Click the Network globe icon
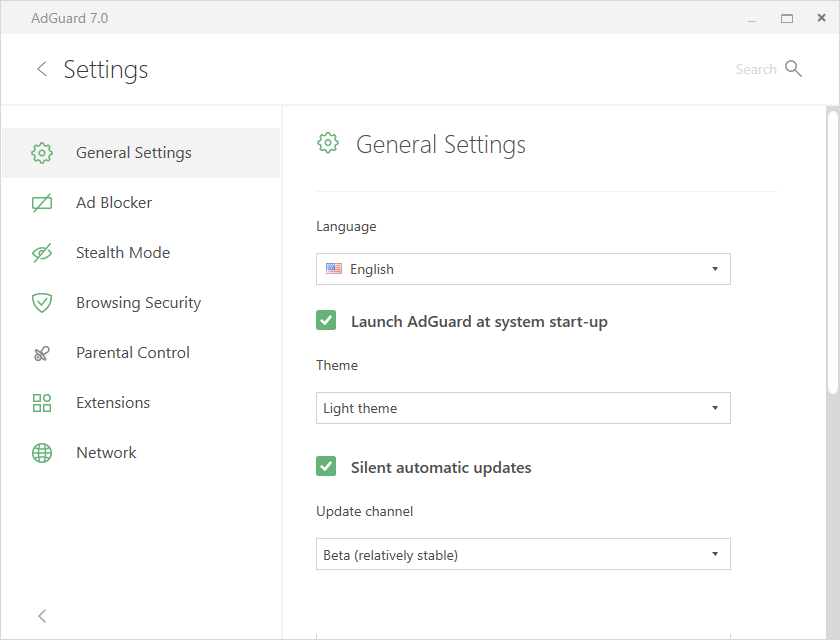 (42, 453)
